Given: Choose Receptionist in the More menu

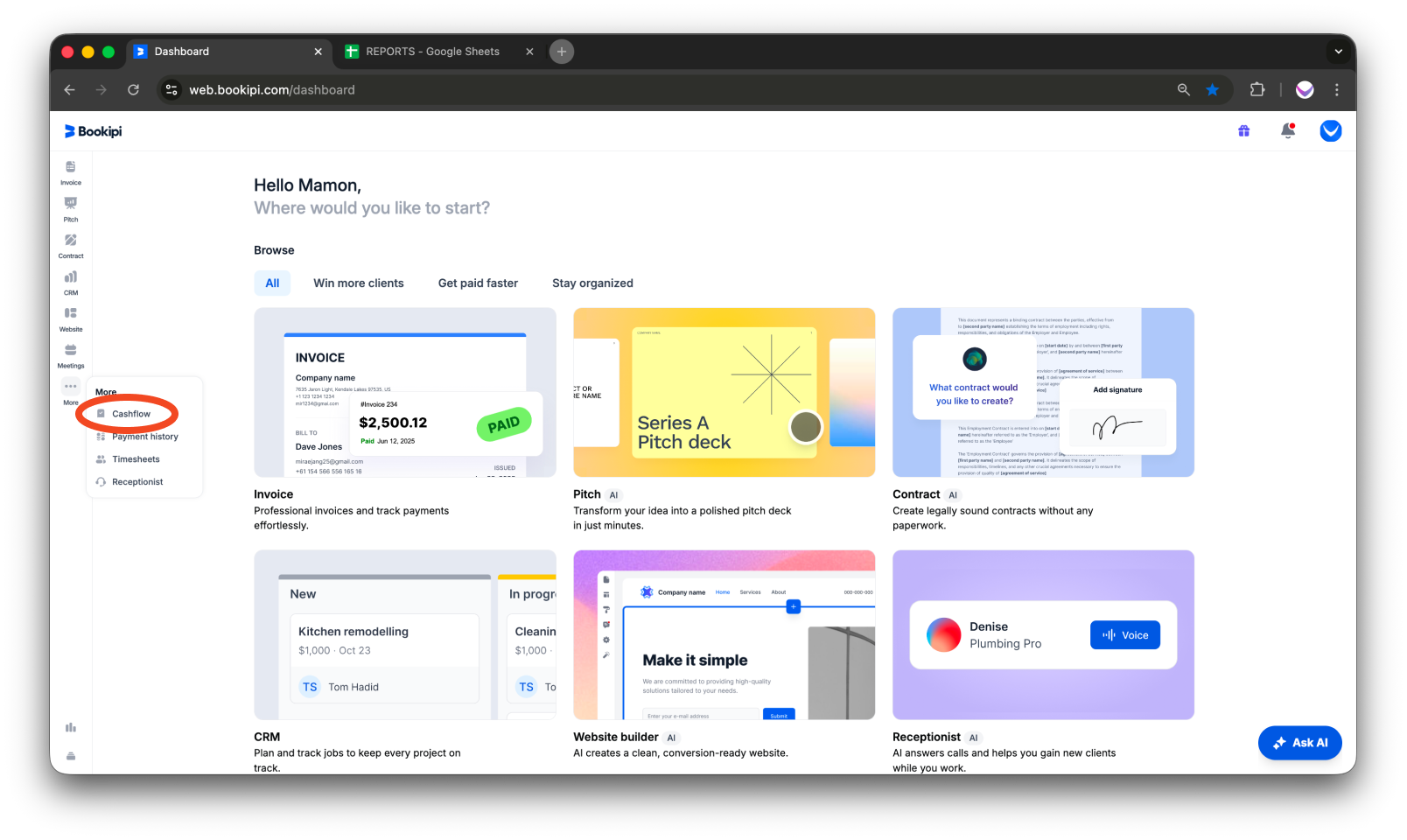Looking at the screenshot, I should tap(137, 481).
